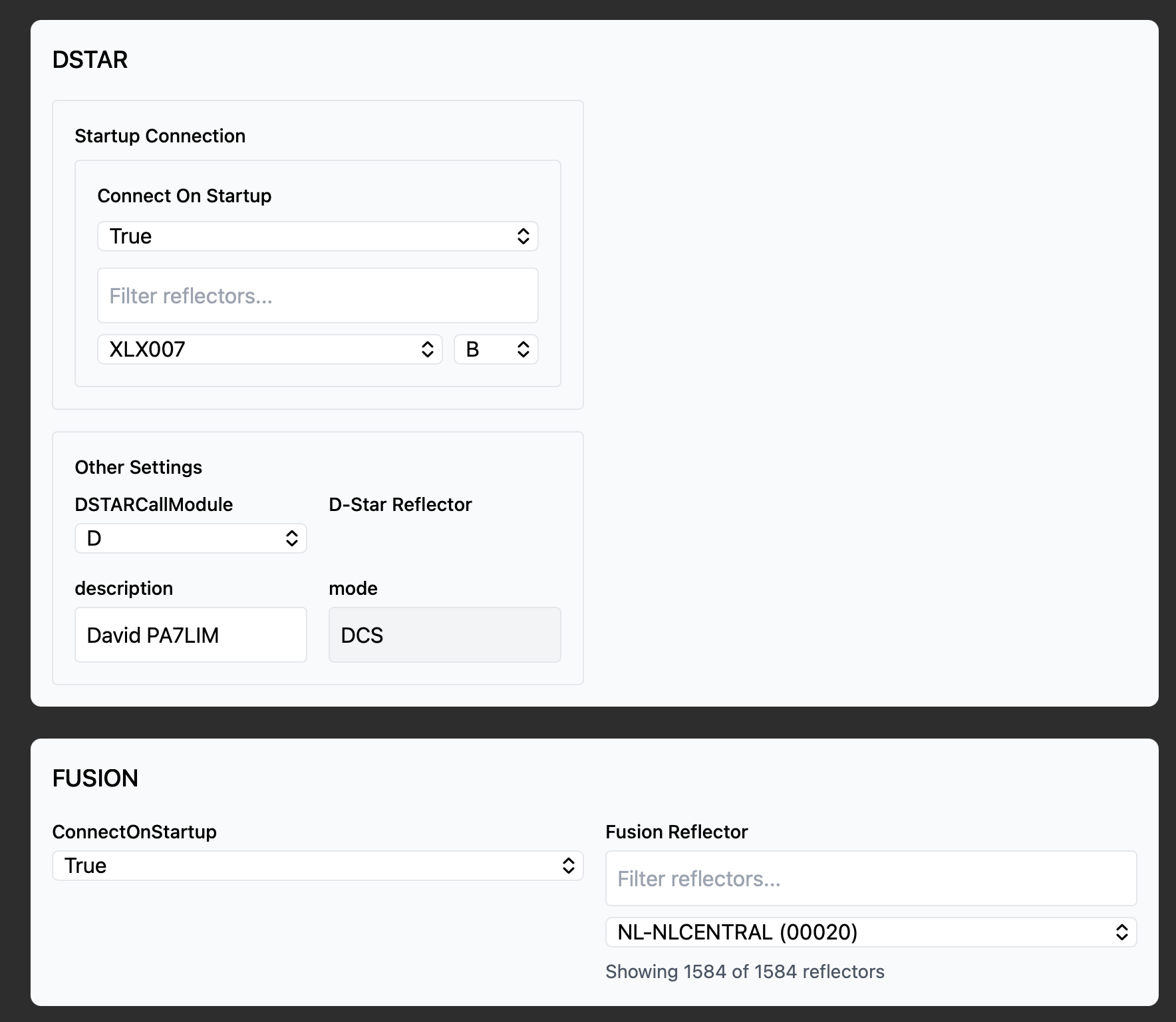The height and width of the screenshot is (1022, 1176).
Task: Click the mode label above DCS
Action: click(x=353, y=588)
